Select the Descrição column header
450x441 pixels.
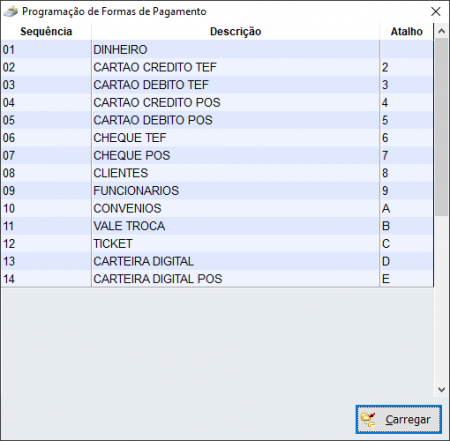coord(235,31)
